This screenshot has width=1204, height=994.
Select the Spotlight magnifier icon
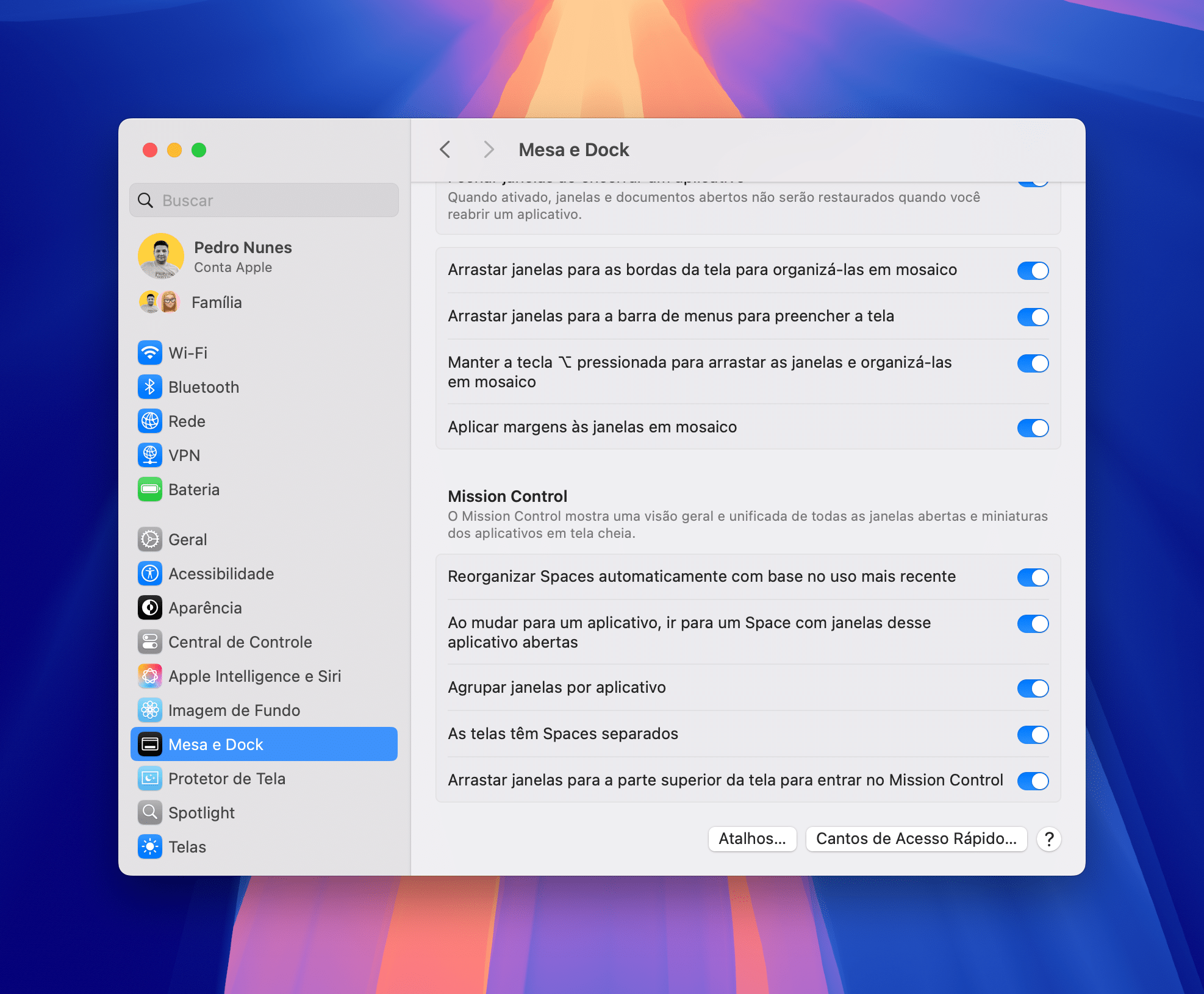(150, 812)
